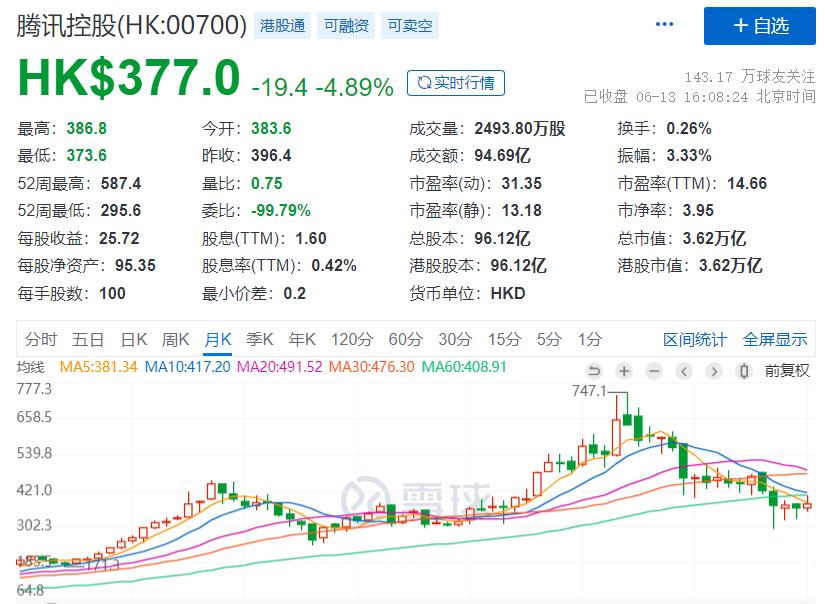Open the three-dot more options menu
This screenshot has width=825, height=604.
tap(664, 25)
